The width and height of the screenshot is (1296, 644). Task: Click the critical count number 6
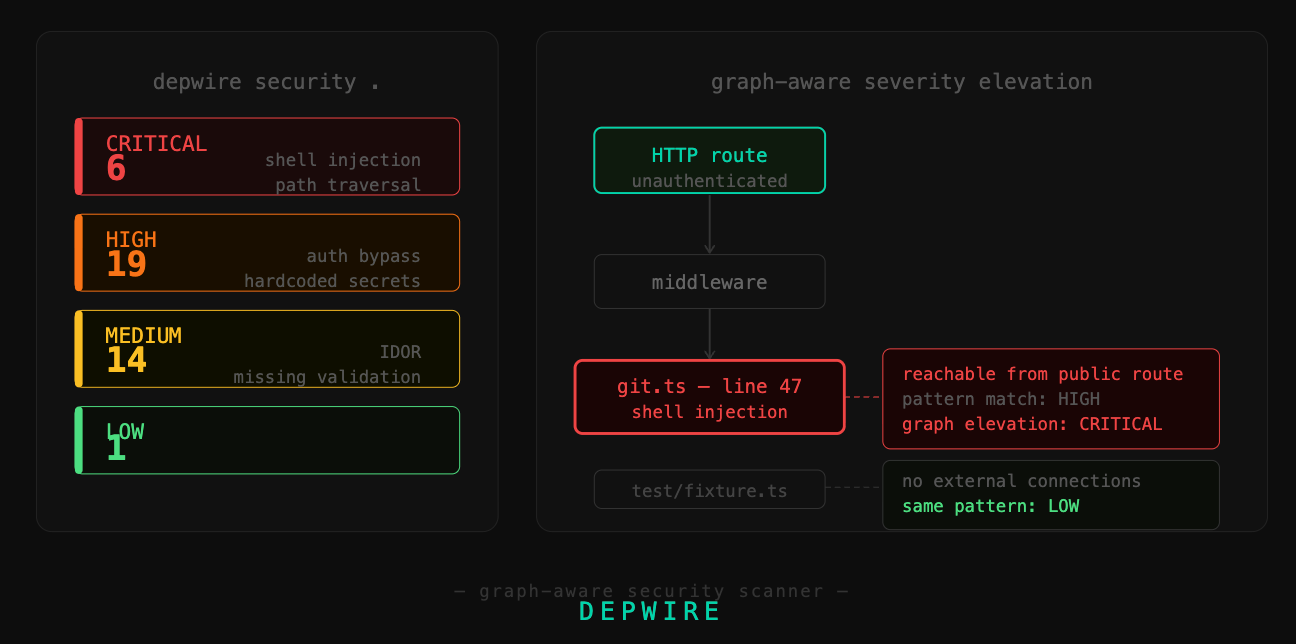(116, 168)
